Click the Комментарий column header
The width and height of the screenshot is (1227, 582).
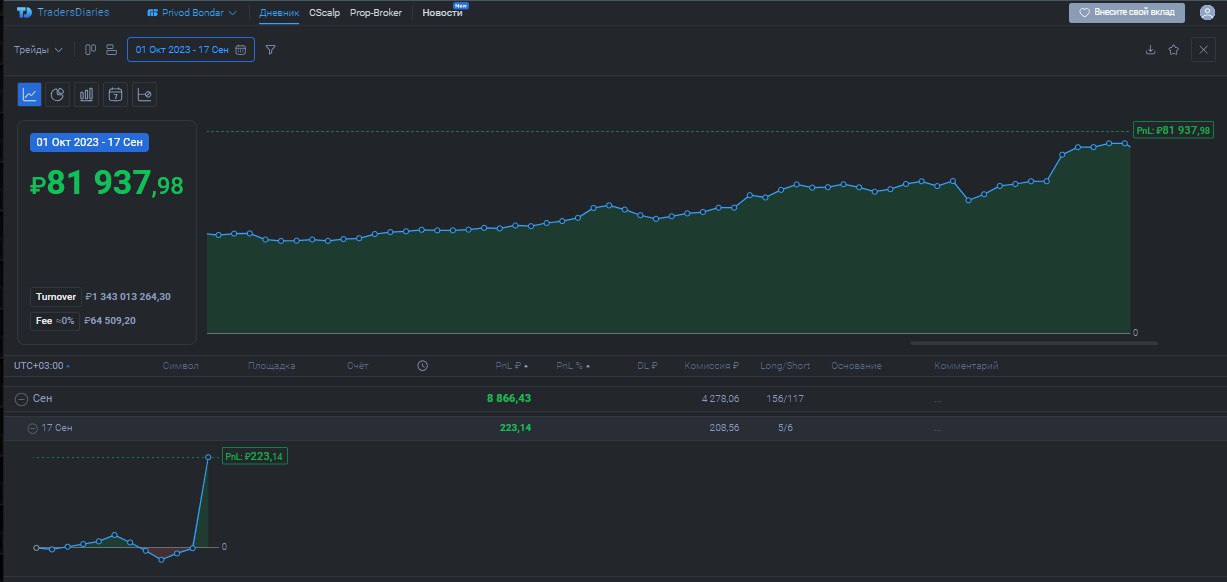coord(966,366)
